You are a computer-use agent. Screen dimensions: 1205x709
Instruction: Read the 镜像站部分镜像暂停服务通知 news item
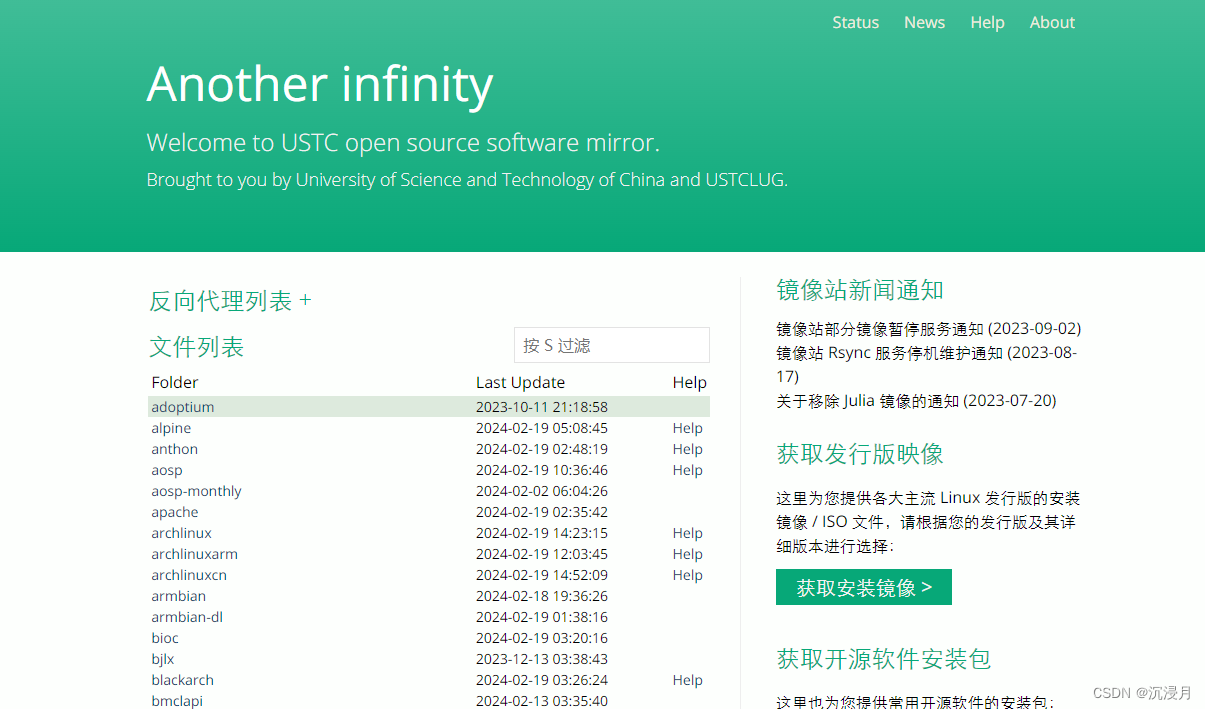tap(928, 328)
